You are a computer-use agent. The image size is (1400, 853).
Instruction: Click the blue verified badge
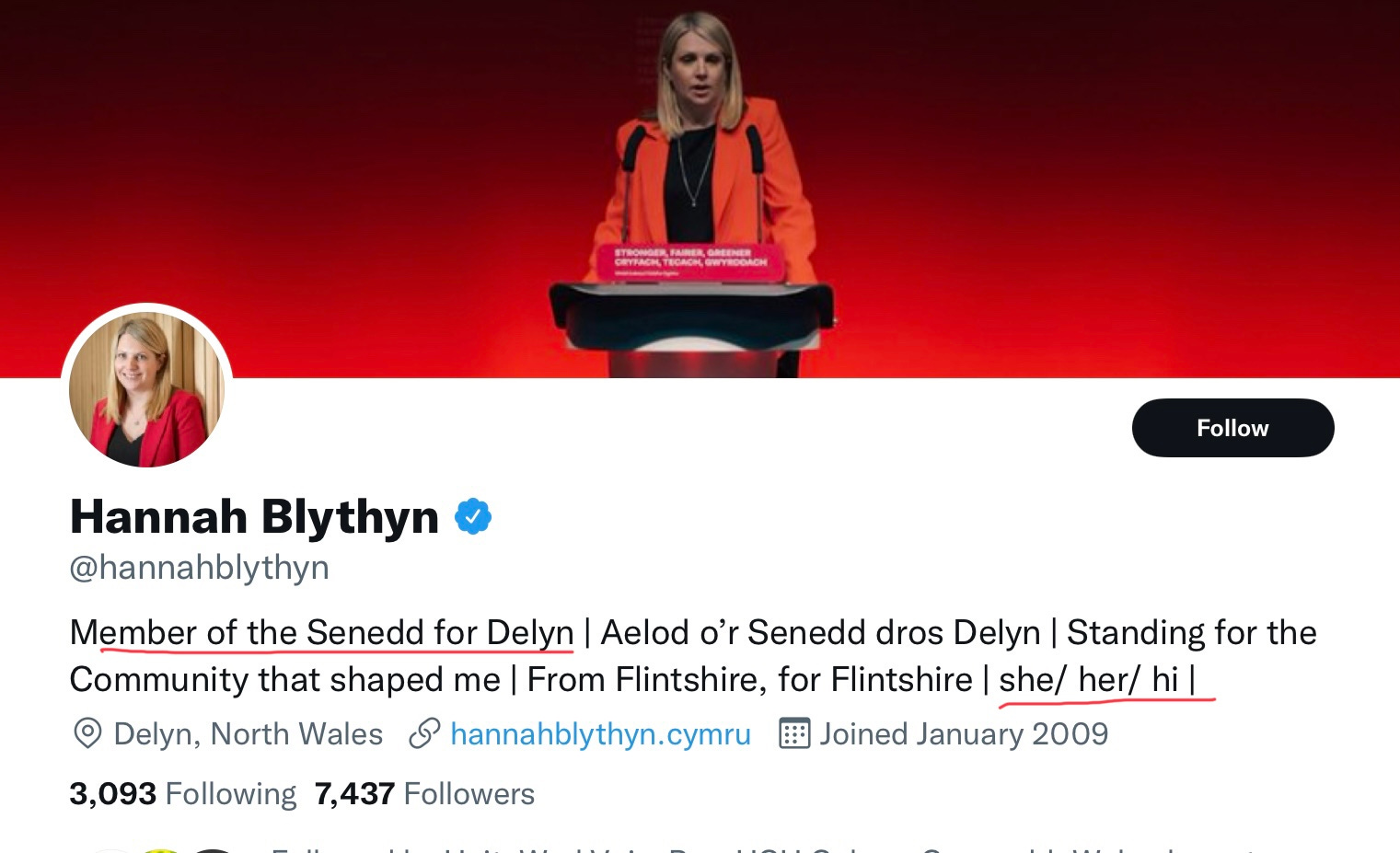click(x=473, y=516)
